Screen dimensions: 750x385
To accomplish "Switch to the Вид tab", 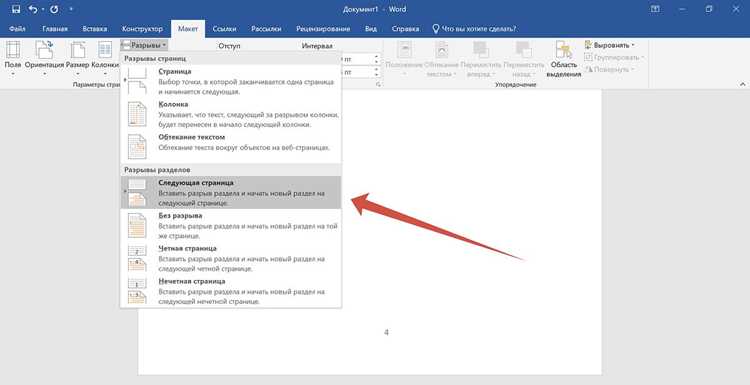I will [x=371, y=29].
